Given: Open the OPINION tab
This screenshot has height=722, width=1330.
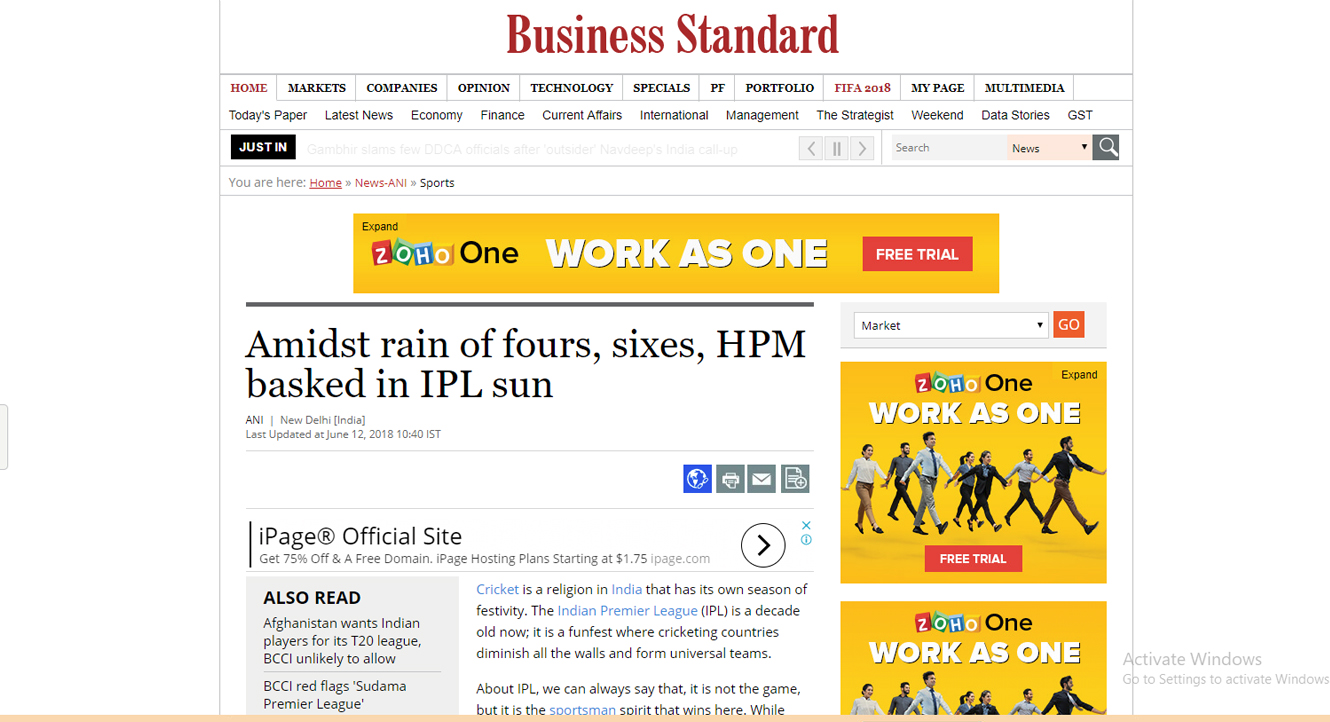Looking at the screenshot, I should point(484,88).
